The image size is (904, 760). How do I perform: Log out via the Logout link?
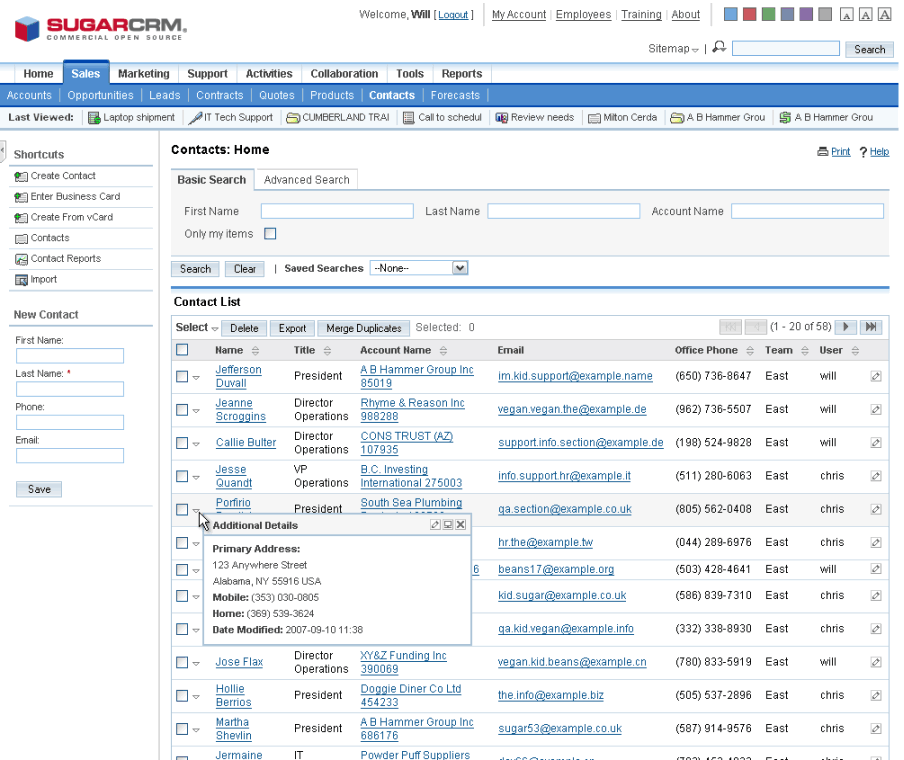pyautogui.click(x=453, y=14)
